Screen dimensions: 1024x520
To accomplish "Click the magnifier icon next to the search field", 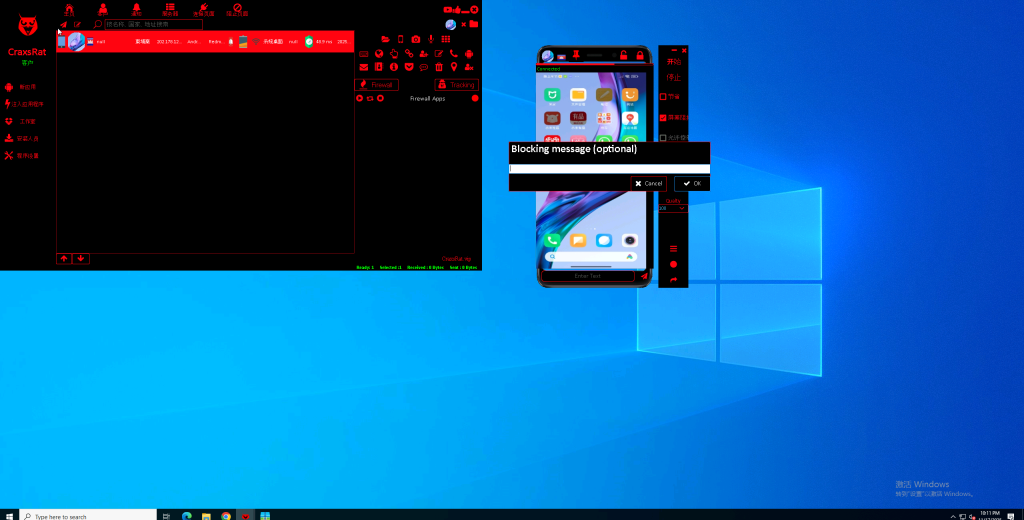I will click(x=98, y=24).
